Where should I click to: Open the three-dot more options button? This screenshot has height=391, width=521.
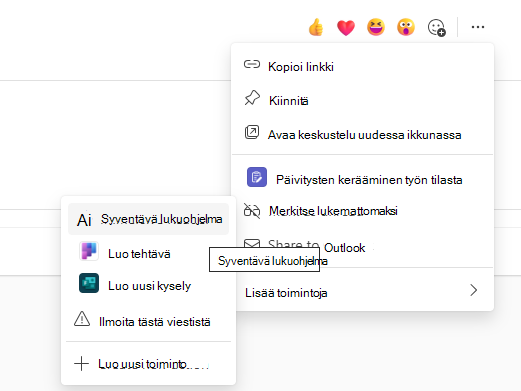pos(478,27)
